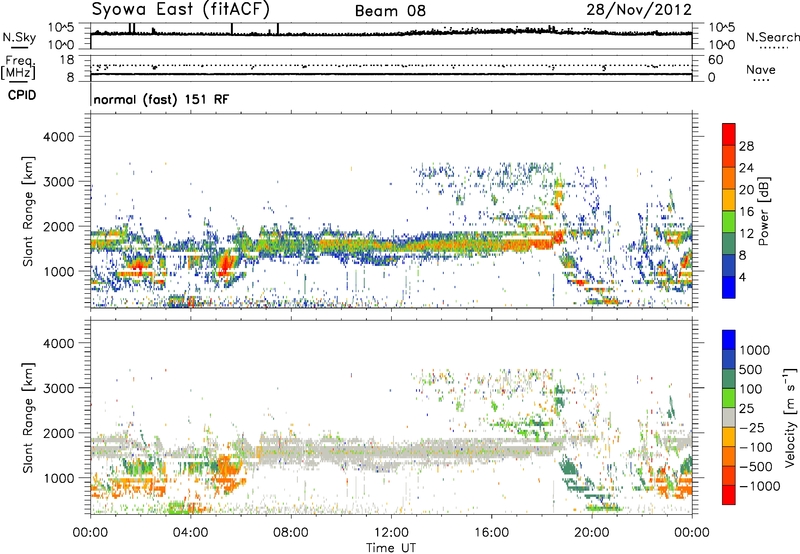Click the "12:00" time axis tick label
800x554 pixels.
[391, 533]
